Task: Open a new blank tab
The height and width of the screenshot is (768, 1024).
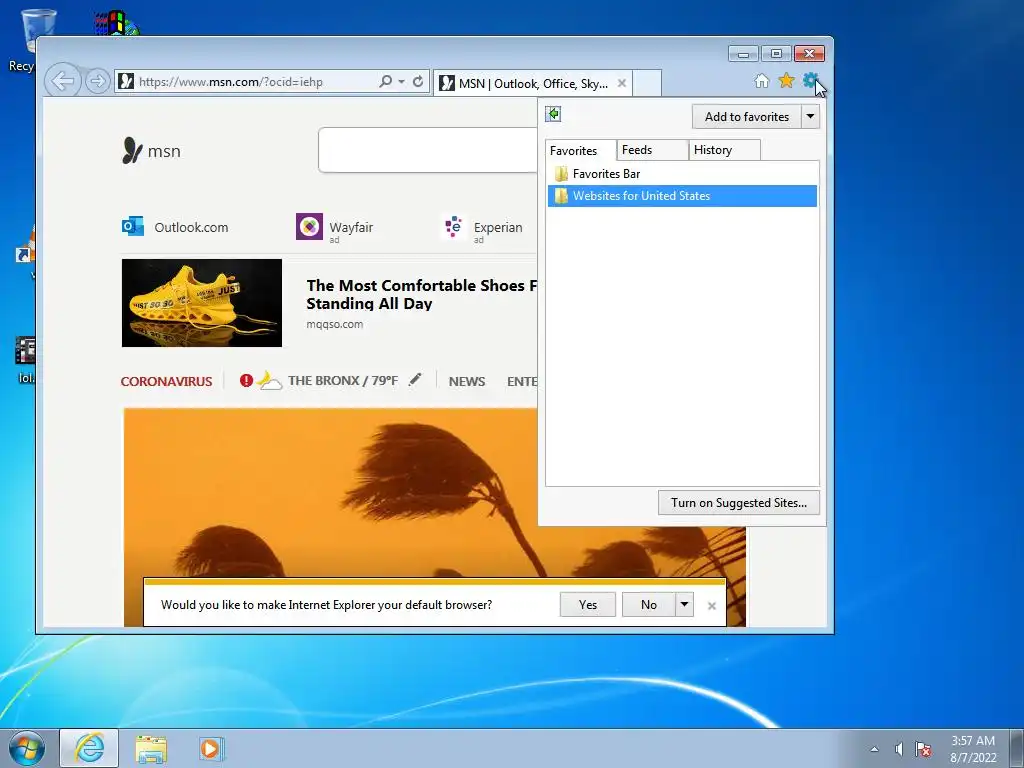Action: [x=647, y=83]
